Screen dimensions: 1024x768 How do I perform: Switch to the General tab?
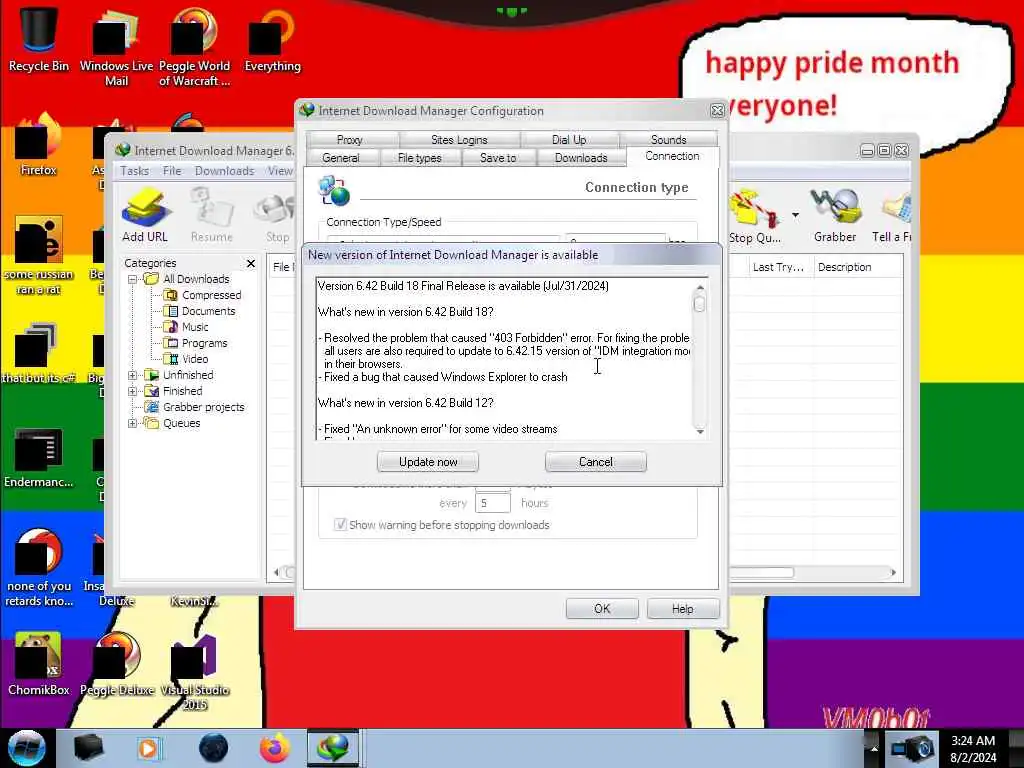tap(341, 157)
